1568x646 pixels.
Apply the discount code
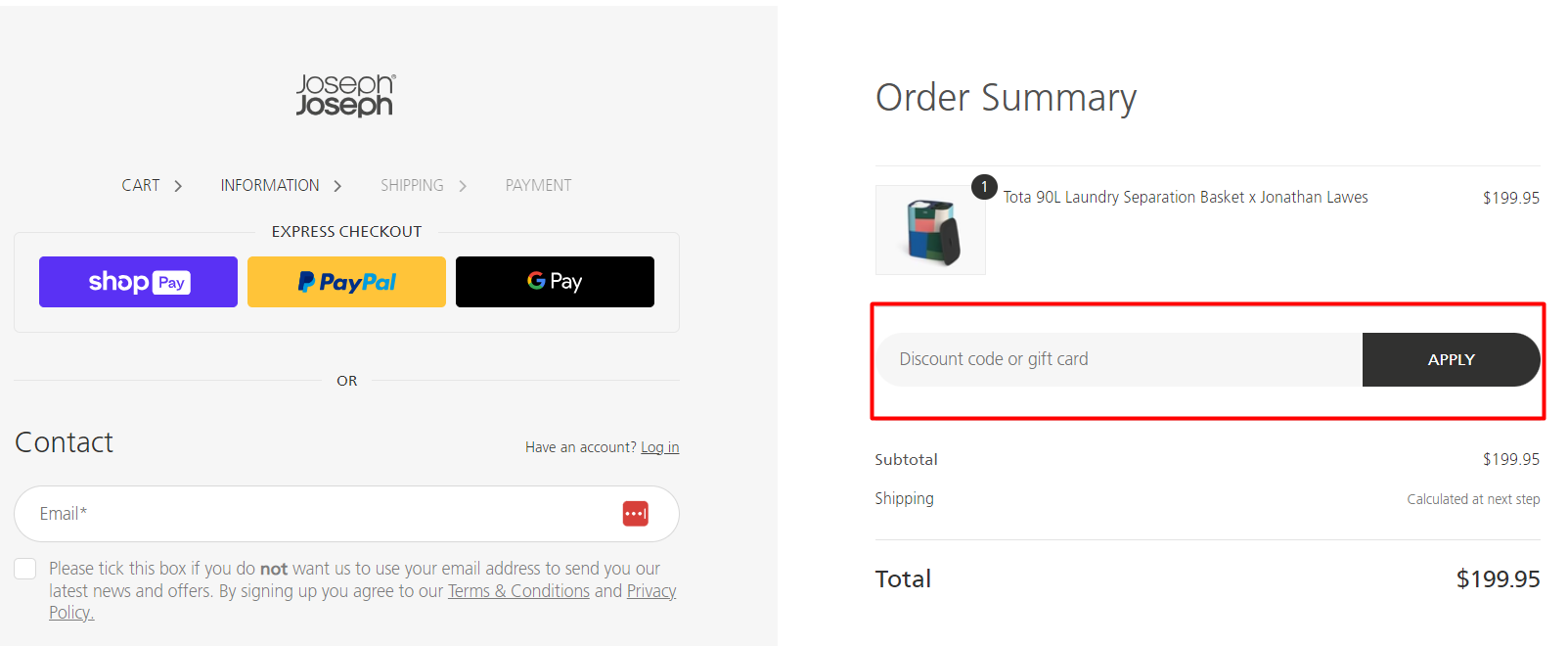click(1451, 359)
